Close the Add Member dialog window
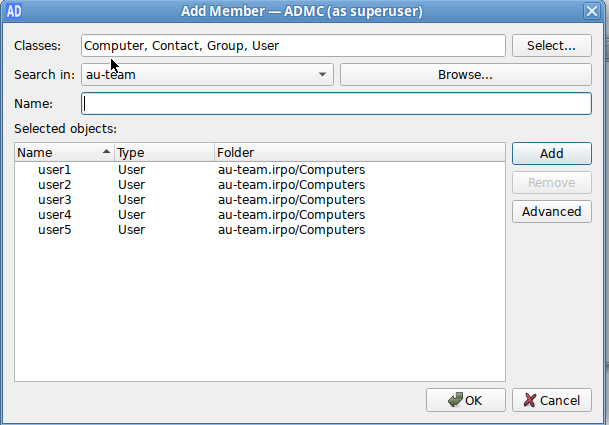Screen dimensions: 609x425 pyautogui.click(x=591, y=11)
